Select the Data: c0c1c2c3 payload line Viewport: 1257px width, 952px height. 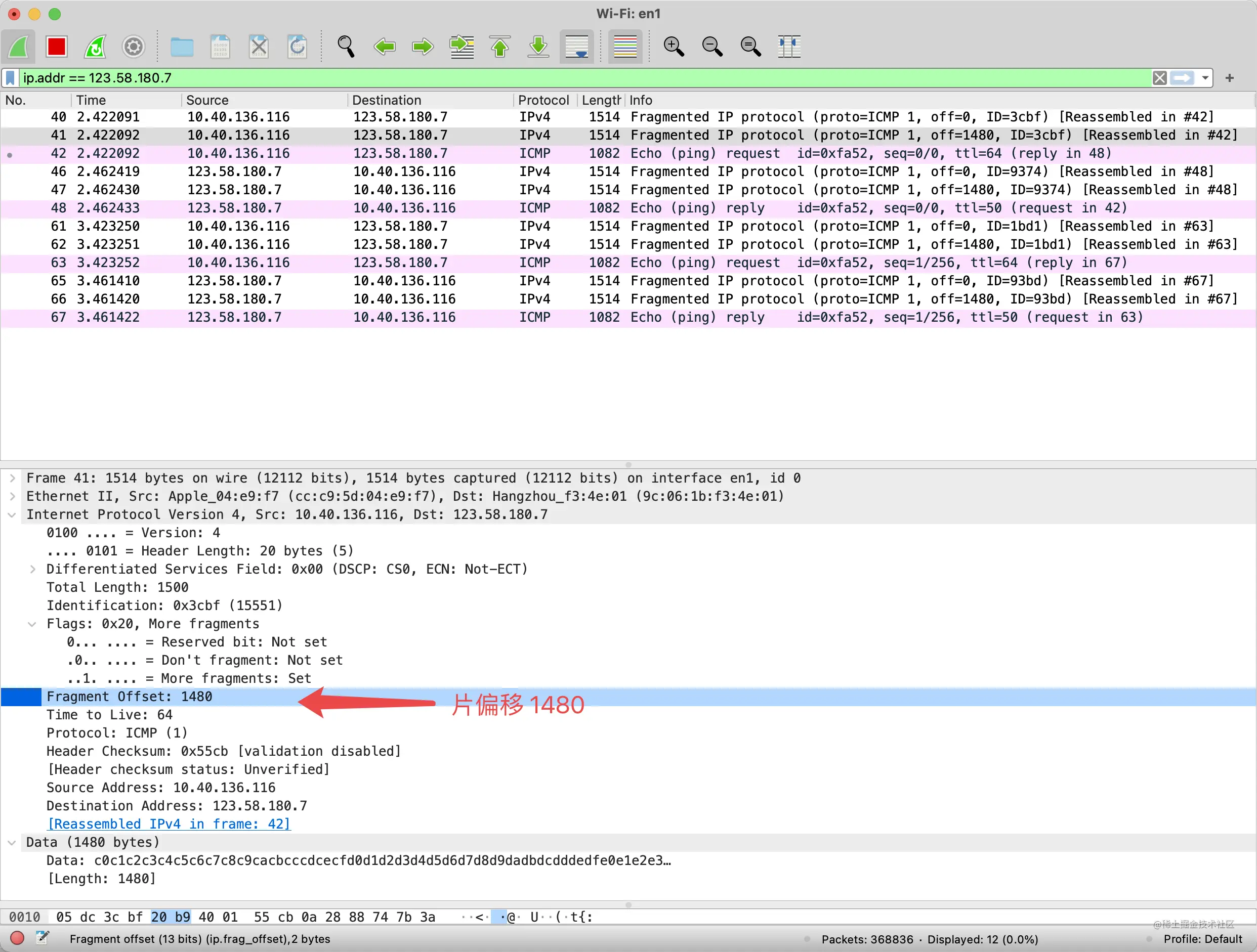point(359,860)
